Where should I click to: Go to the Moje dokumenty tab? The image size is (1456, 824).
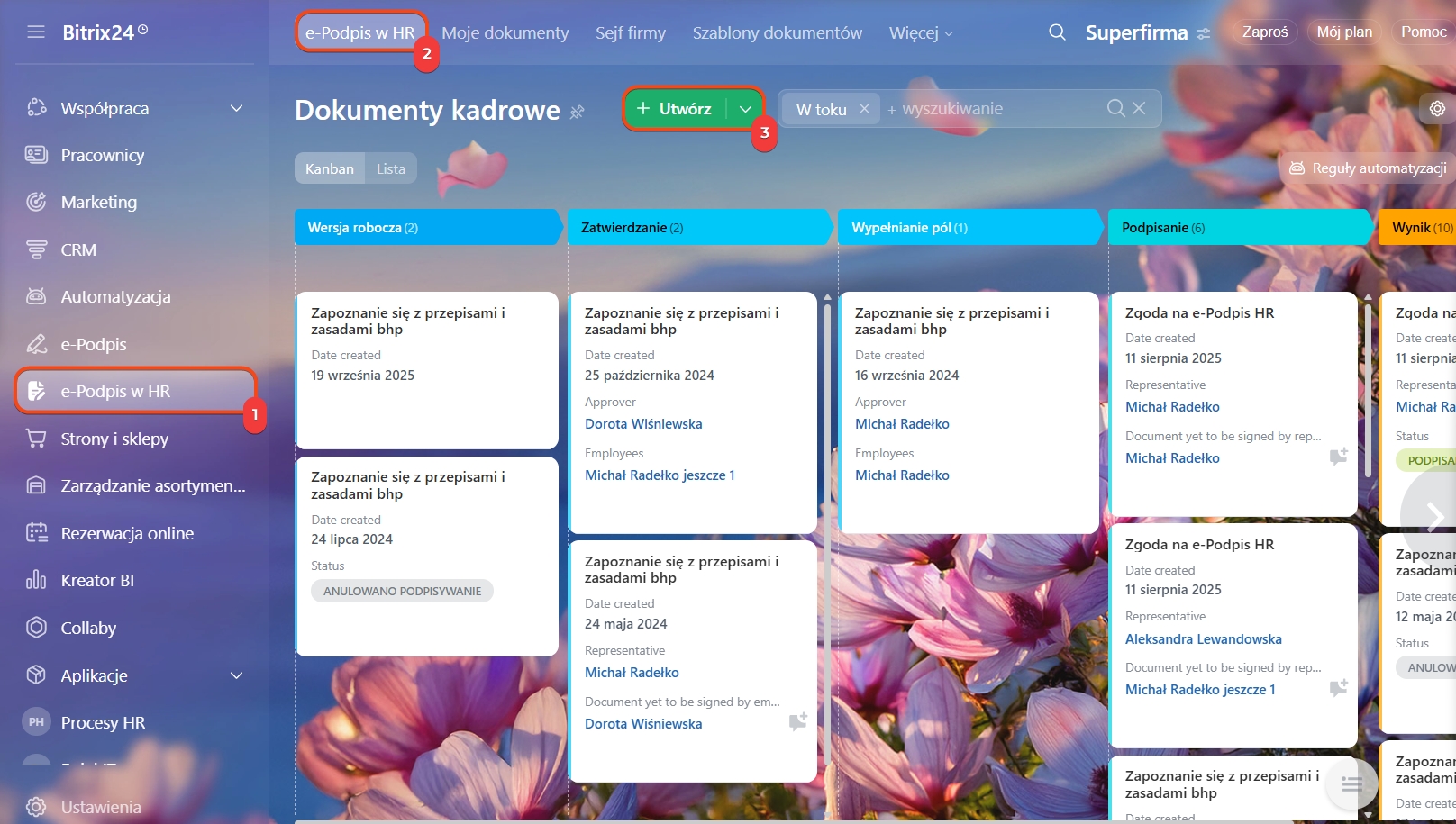click(x=505, y=33)
